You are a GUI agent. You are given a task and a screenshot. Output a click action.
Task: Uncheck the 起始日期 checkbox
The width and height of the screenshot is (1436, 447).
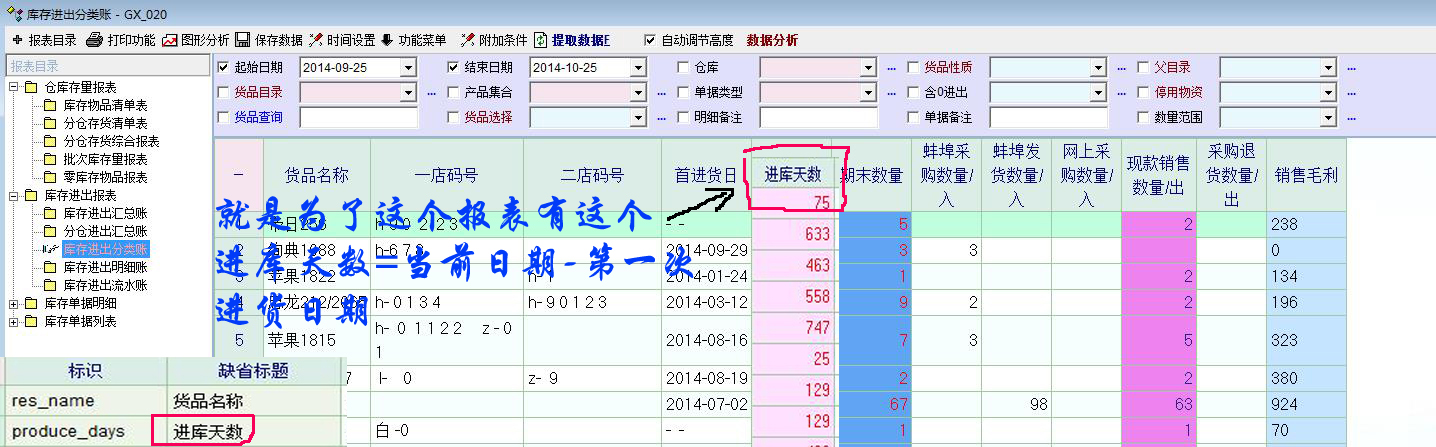pos(223,67)
